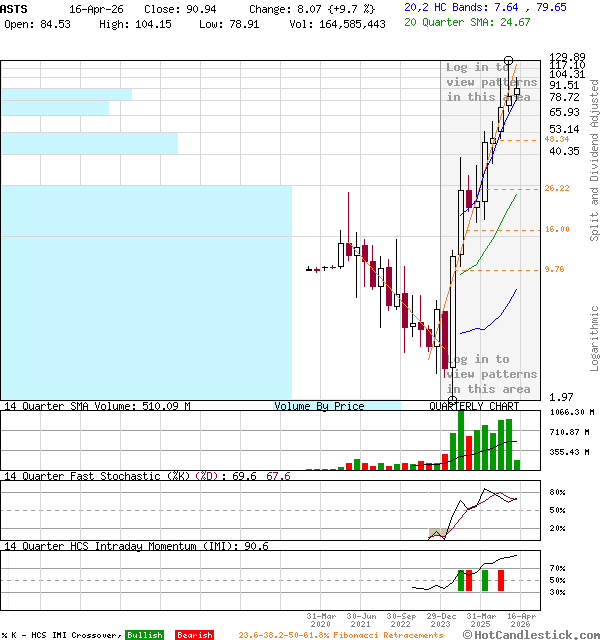This screenshot has height=640, width=600.
Task: Click the red Bearish legend badge
Action: 194,635
